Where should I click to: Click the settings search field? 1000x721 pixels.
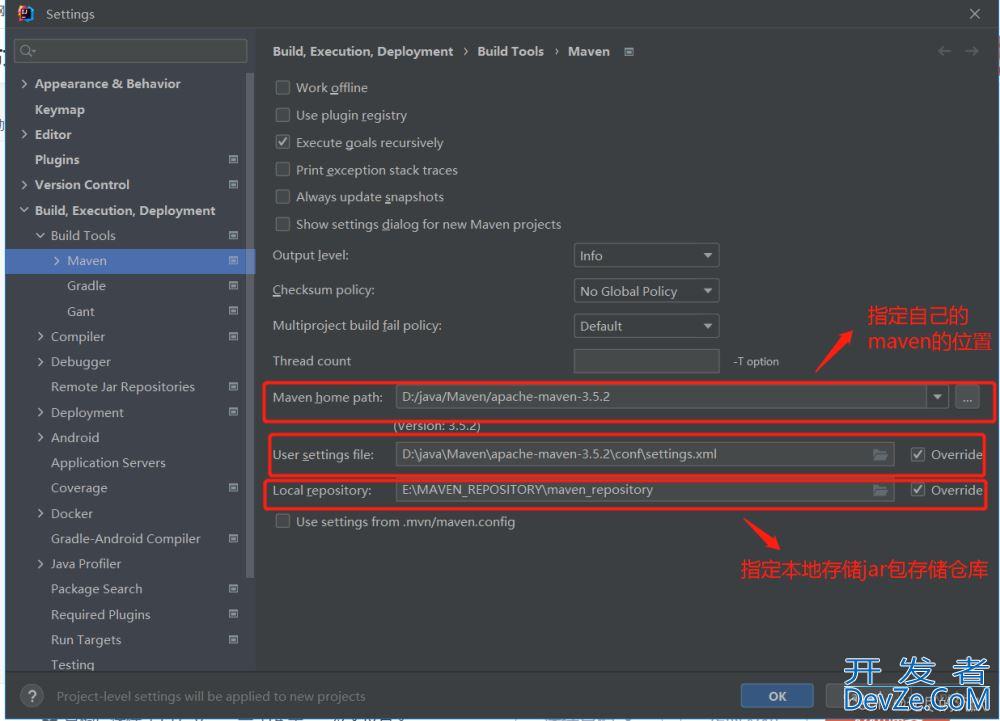(x=131, y=50)
